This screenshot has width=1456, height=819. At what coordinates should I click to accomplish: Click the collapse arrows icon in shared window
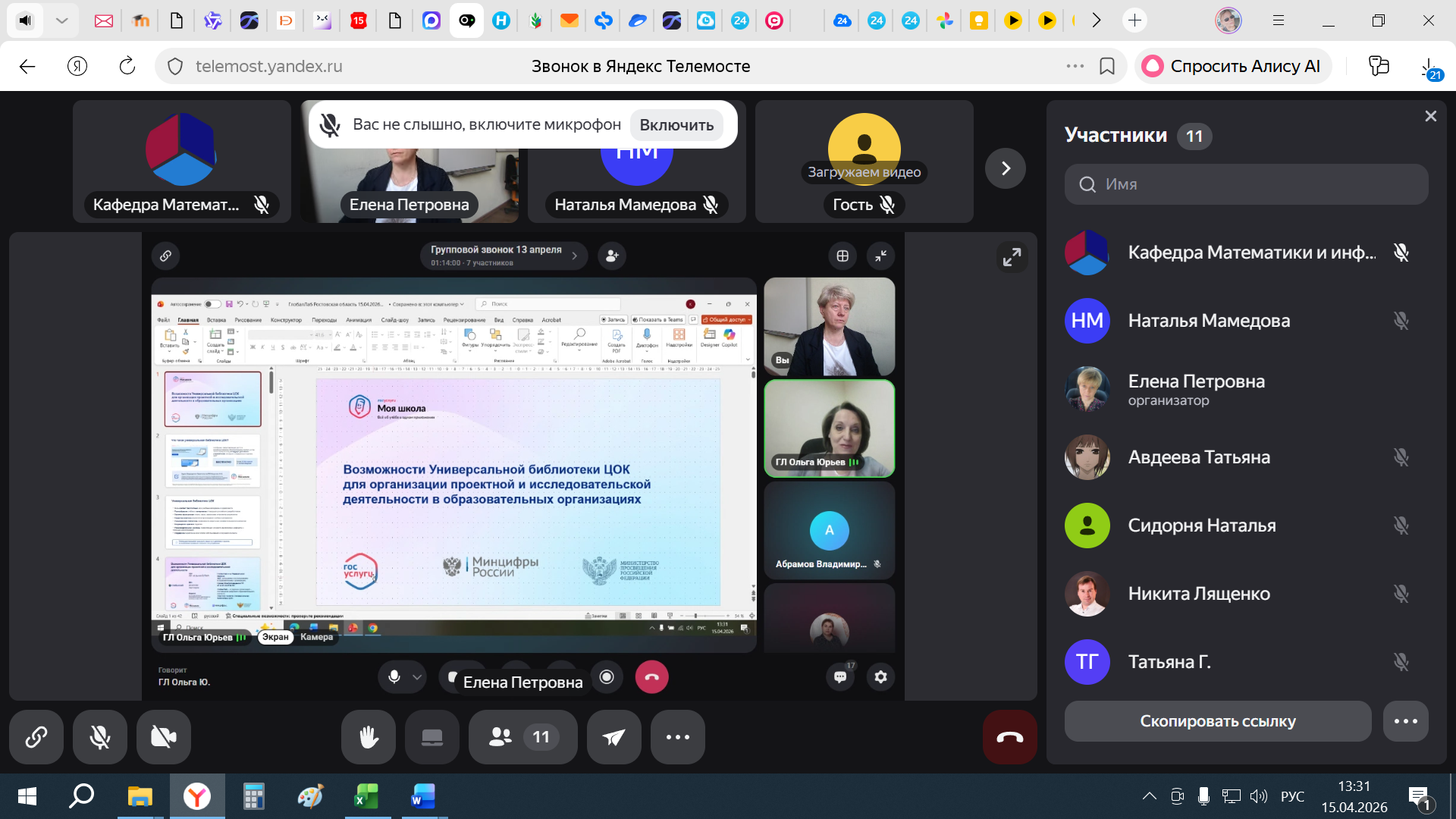(x=880, y=256)
